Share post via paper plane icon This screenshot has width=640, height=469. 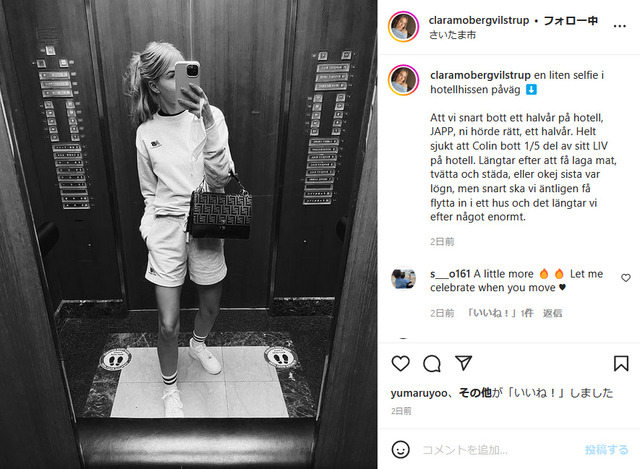(x=464, y=363)
